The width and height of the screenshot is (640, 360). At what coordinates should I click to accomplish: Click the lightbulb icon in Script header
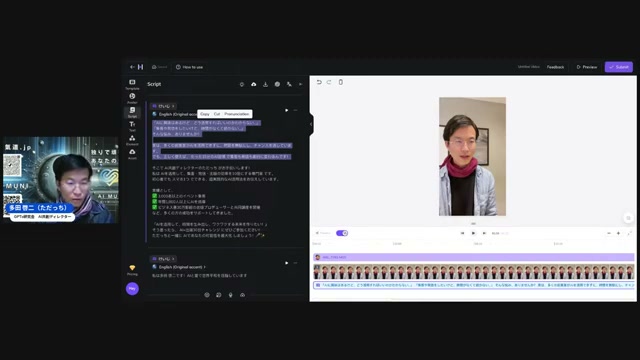click(242, 84)
